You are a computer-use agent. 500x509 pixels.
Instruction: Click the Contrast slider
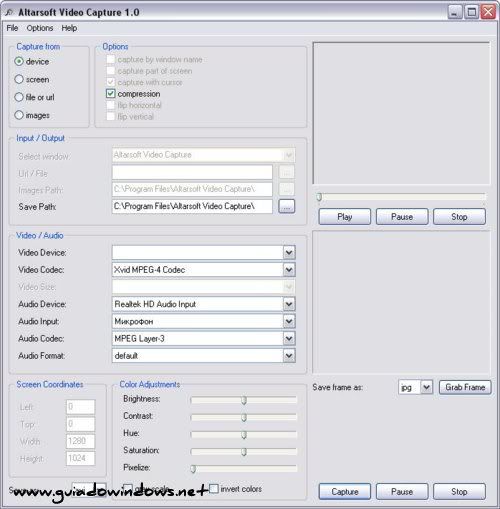[244, 417]
